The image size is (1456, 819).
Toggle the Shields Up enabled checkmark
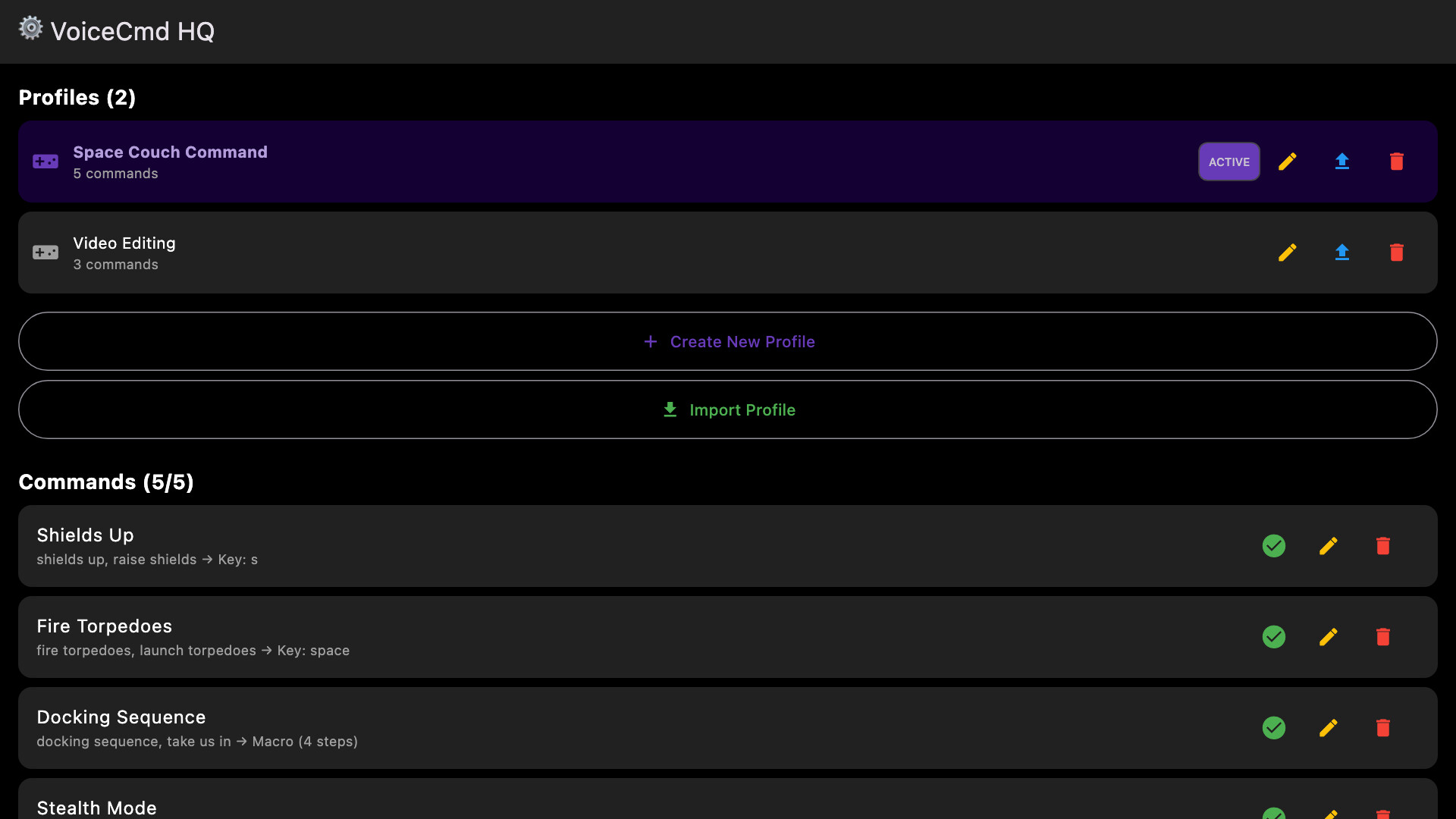1274,546
